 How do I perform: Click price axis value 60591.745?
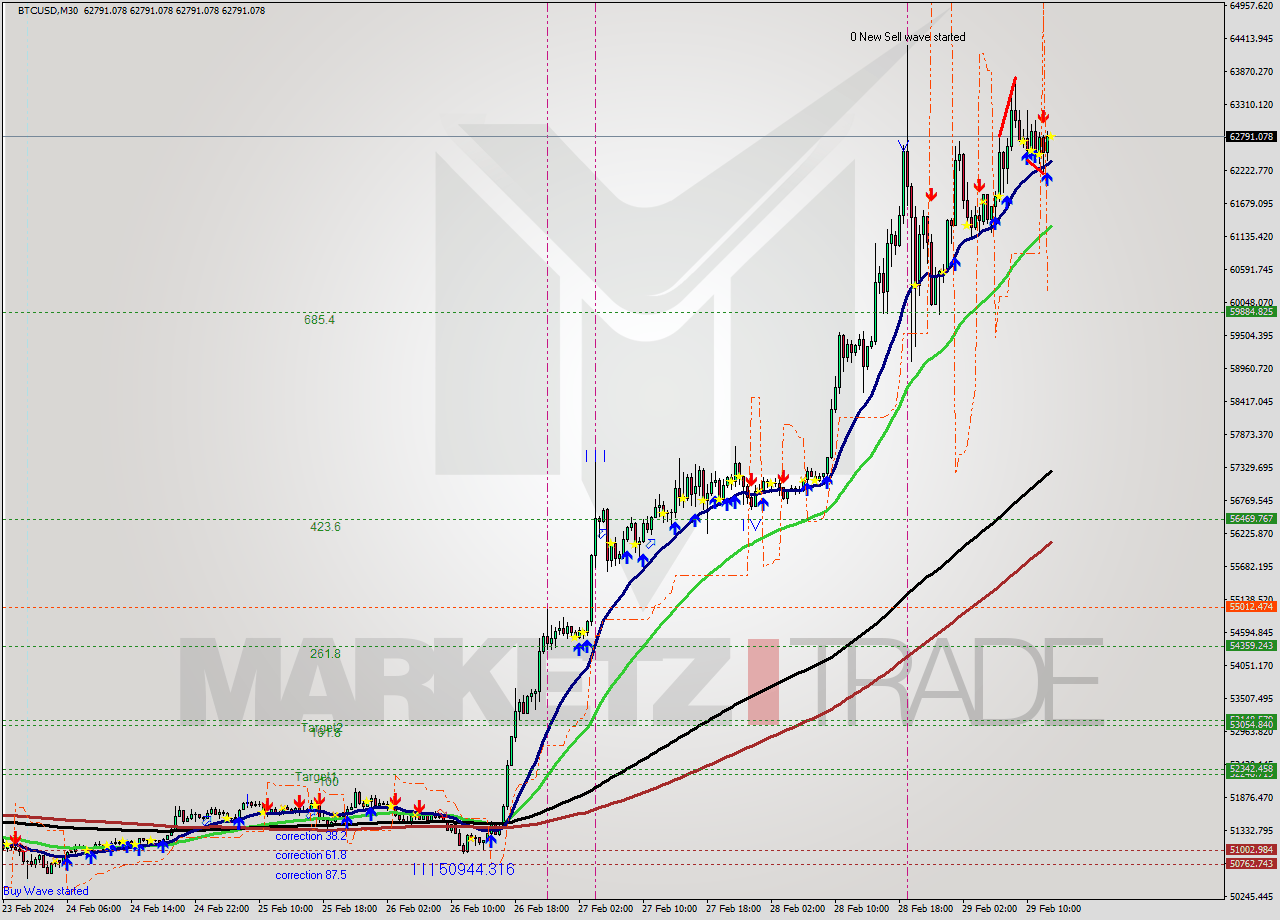point(1251,270)
